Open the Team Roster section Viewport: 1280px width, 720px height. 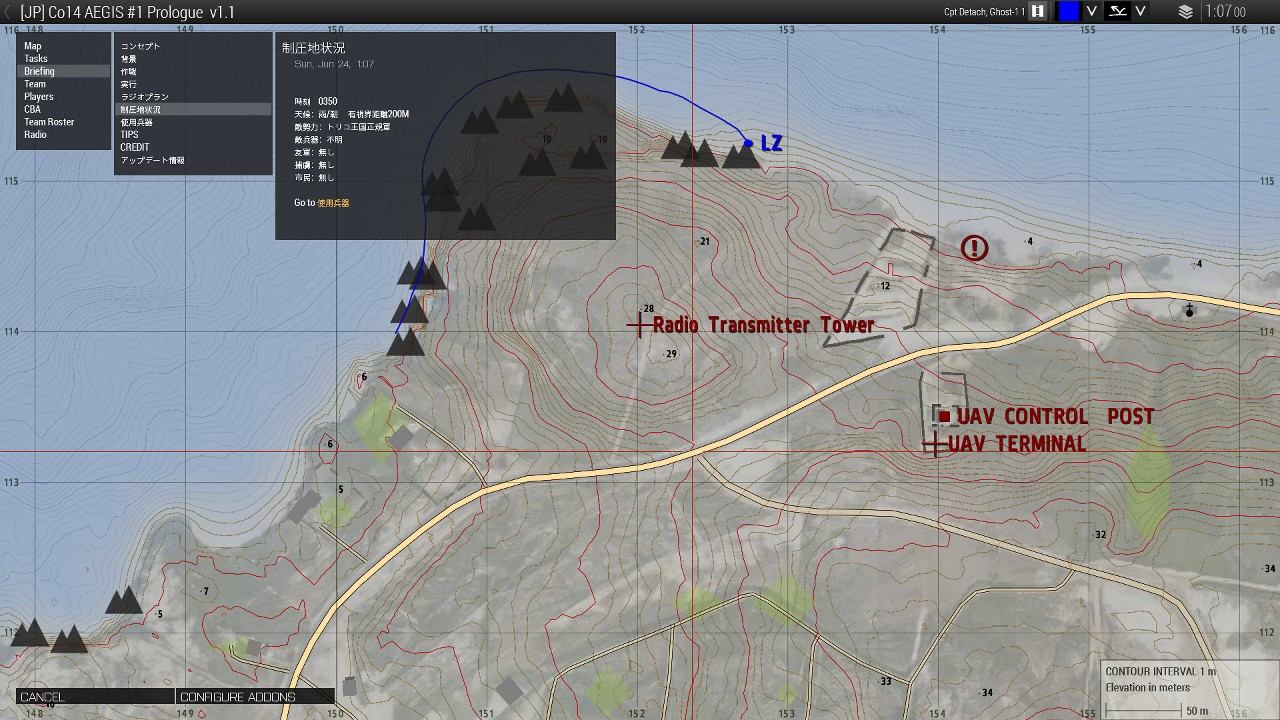63,122
